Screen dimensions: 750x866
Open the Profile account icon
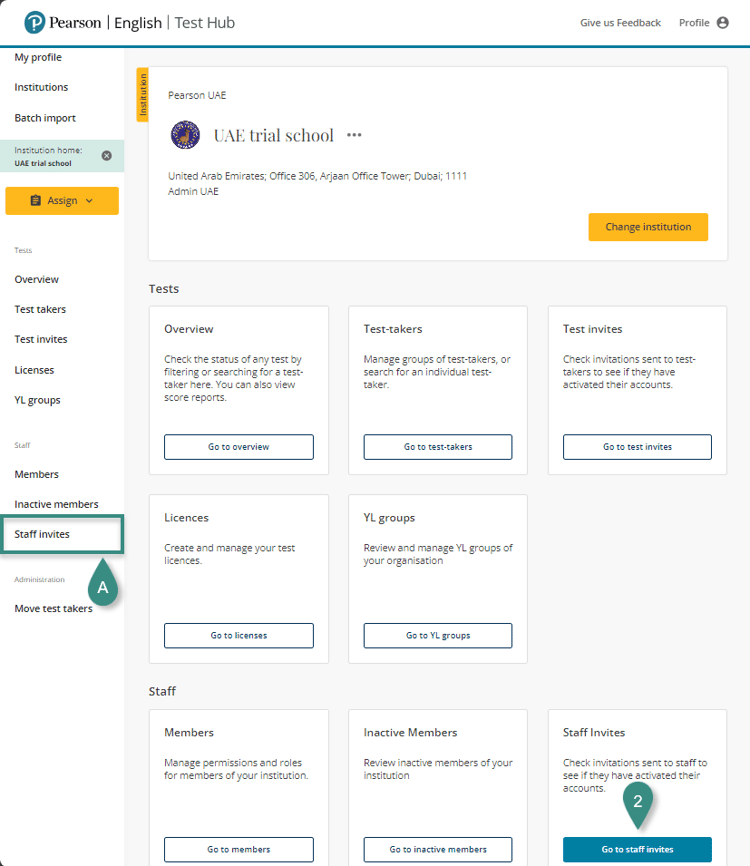tap(723, 23)
